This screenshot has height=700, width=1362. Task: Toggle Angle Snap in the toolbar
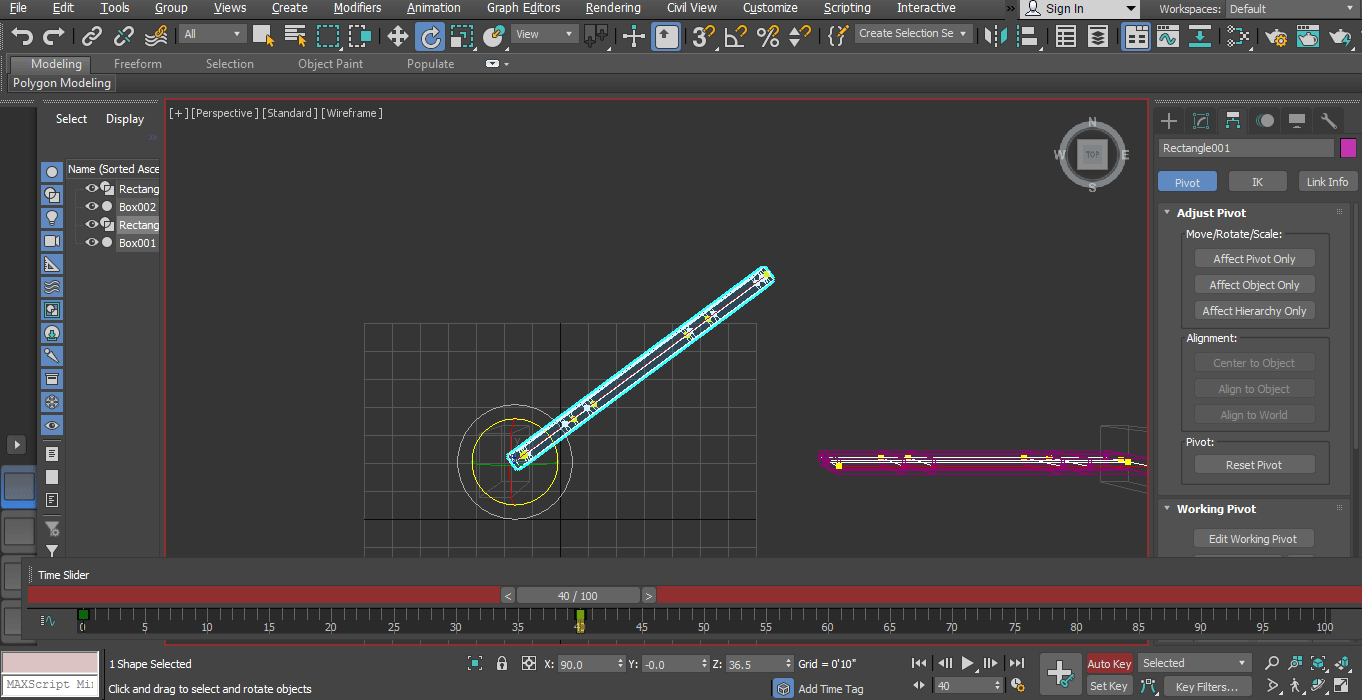point(735,37)
